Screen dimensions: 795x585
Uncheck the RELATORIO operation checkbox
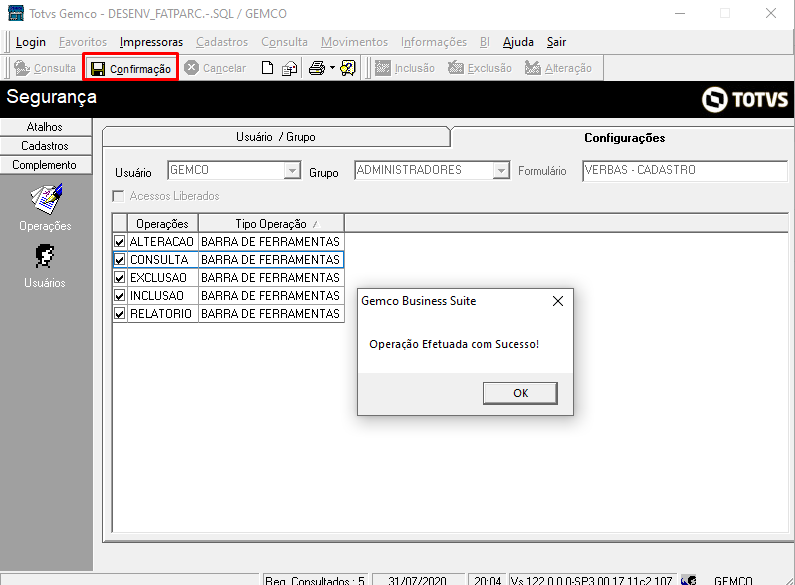click(120, 314)
